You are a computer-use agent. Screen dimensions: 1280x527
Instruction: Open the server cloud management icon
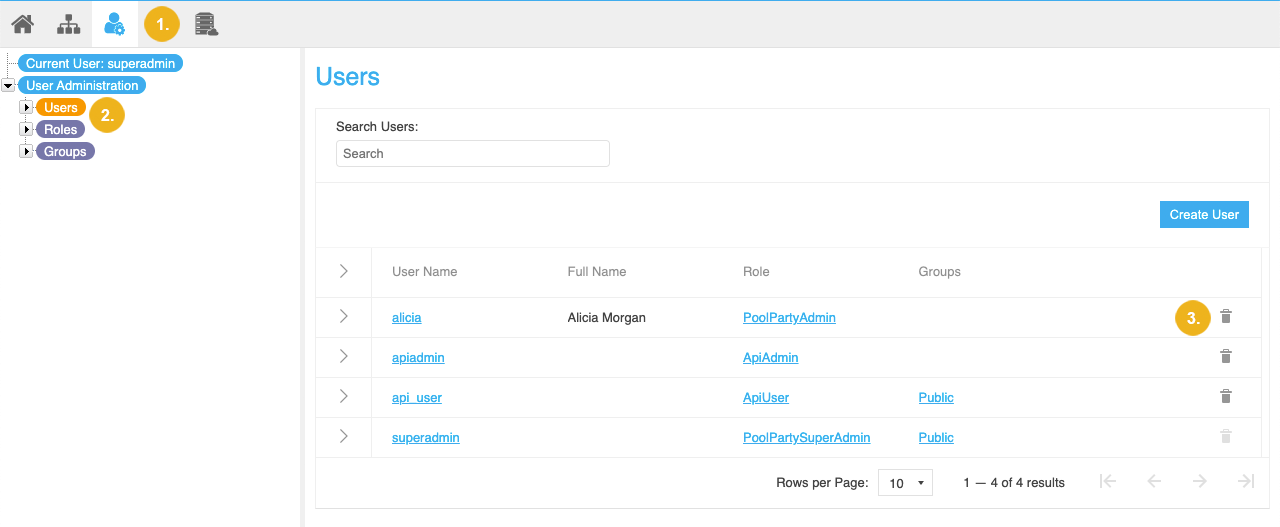click(x=207, y=24)
